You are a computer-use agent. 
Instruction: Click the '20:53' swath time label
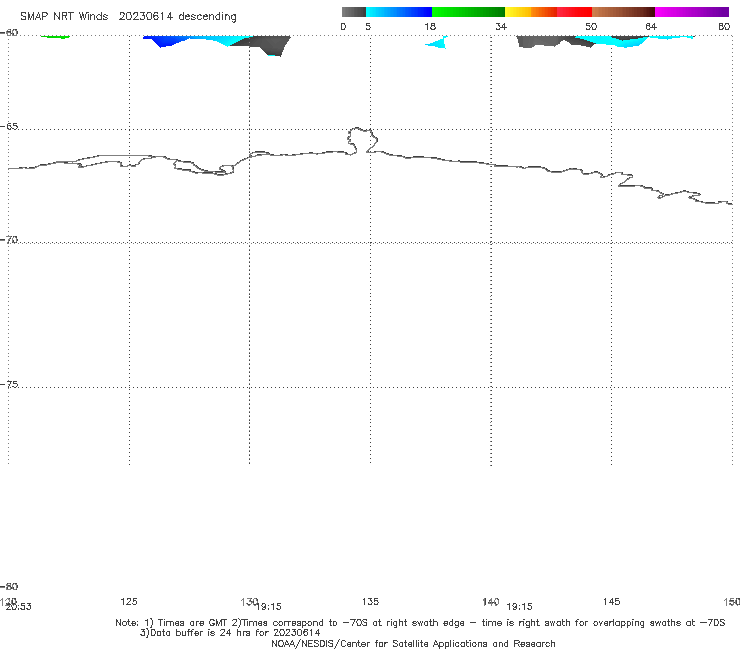[x=18, y=607]
